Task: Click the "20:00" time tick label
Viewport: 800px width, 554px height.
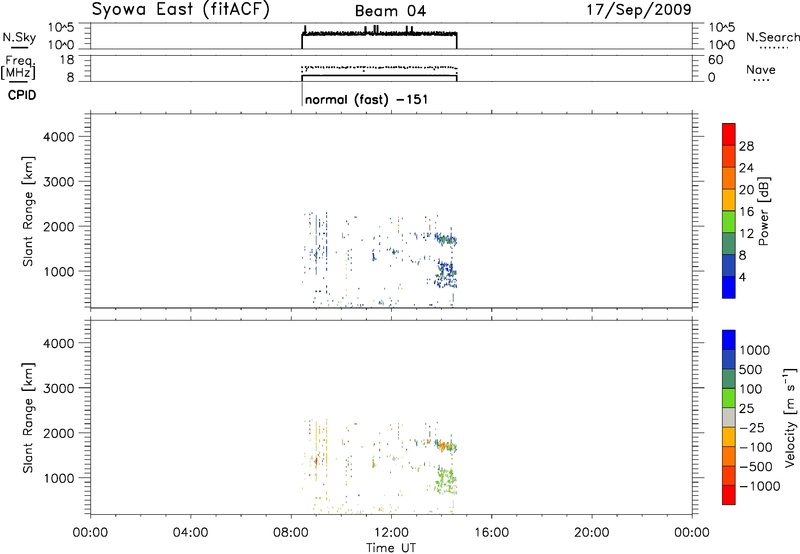Action: coord(591,533)
